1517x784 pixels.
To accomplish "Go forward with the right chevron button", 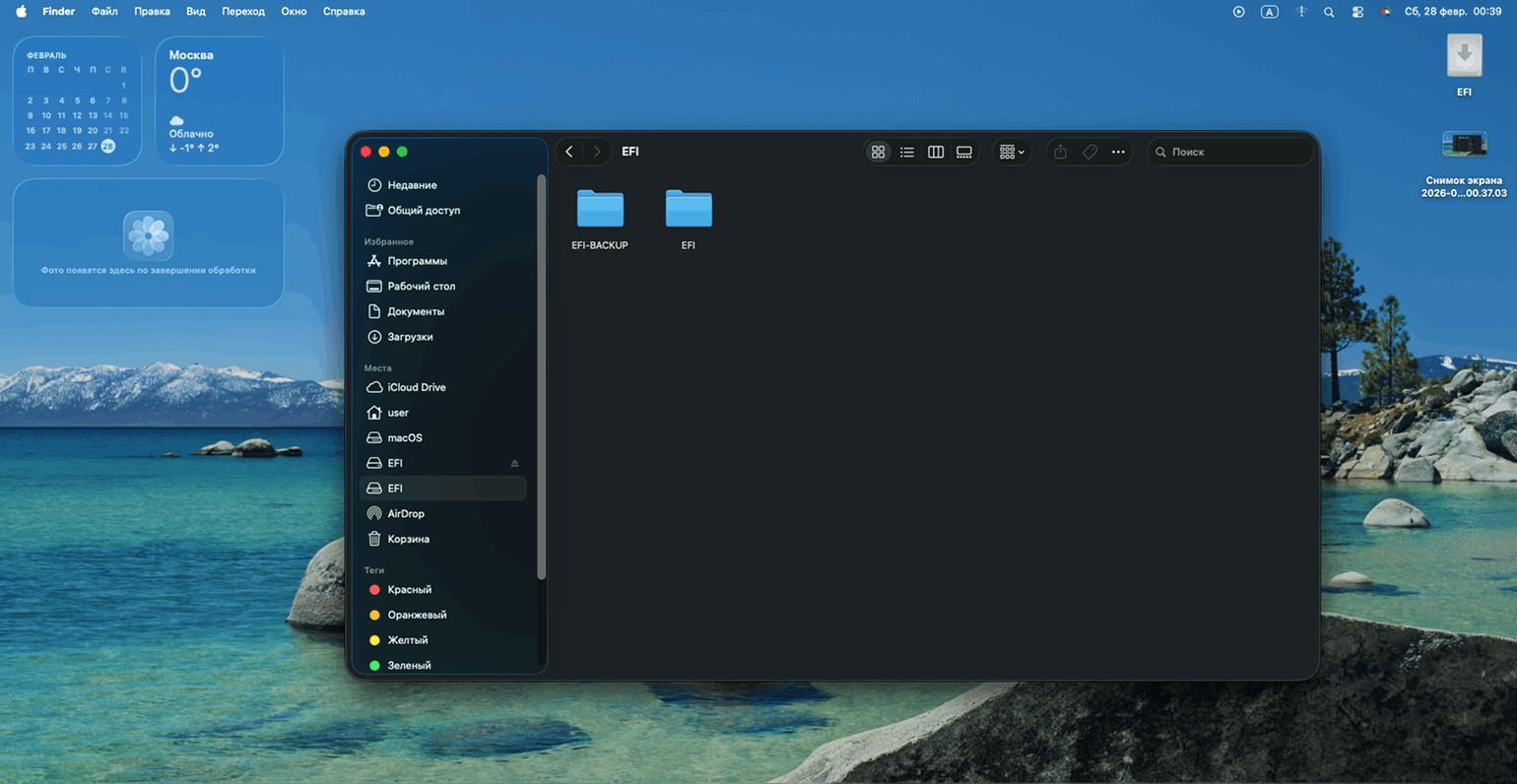I will click(597, 152).
